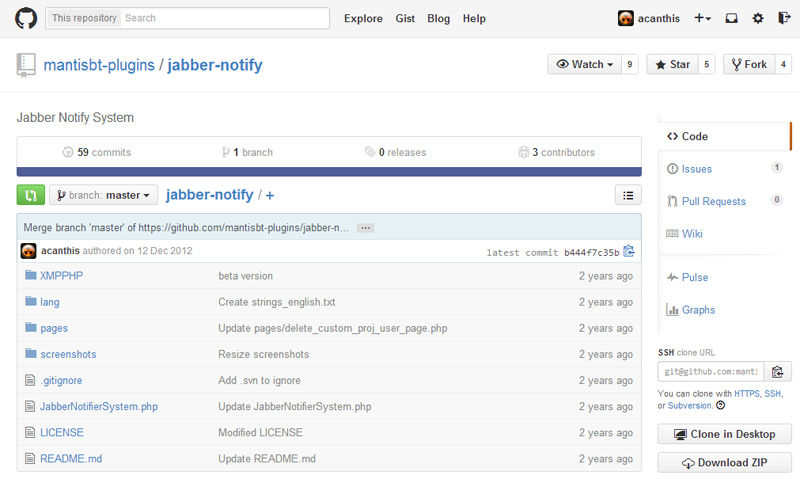Switch clone URL to Subversion
The width and height of the screenshot is (800, 479).
point(689,406)
